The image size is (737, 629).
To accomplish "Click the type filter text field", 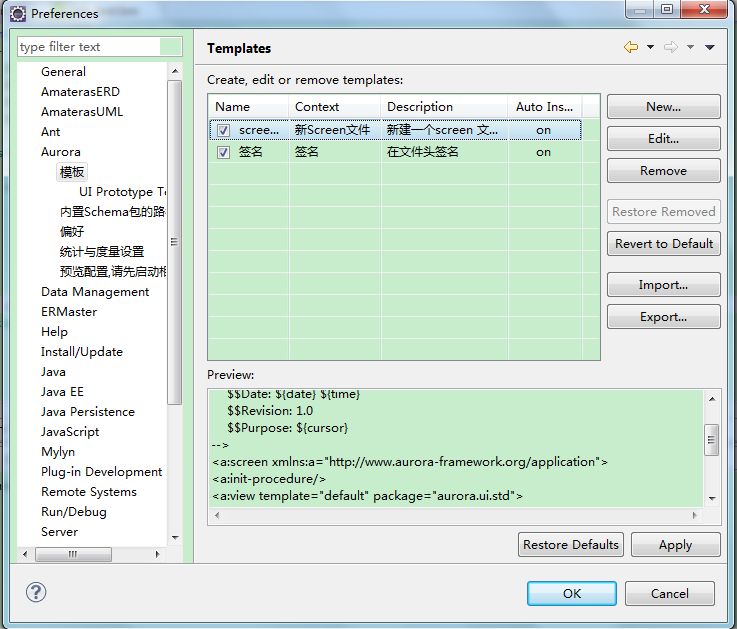I will point(88,47).
